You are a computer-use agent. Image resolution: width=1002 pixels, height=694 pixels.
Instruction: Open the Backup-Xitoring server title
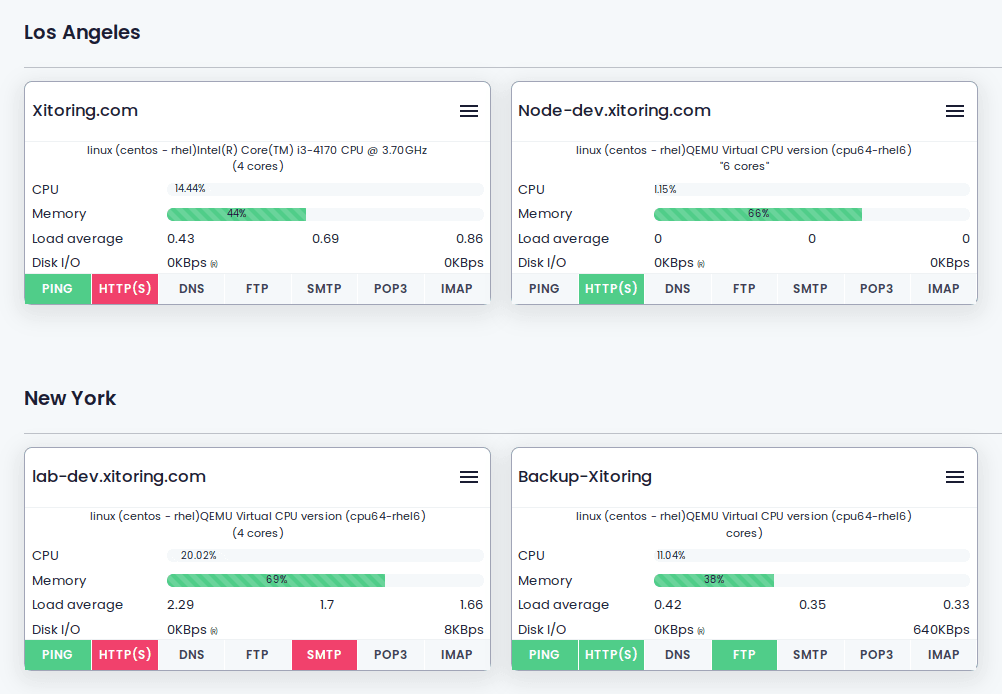(x=584, y=477)
